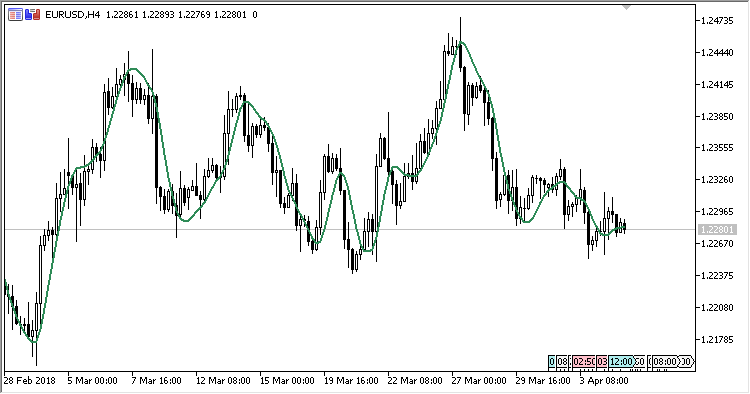
Task: Click the price scale value 1.23555
Action: (x=717, y=148)
